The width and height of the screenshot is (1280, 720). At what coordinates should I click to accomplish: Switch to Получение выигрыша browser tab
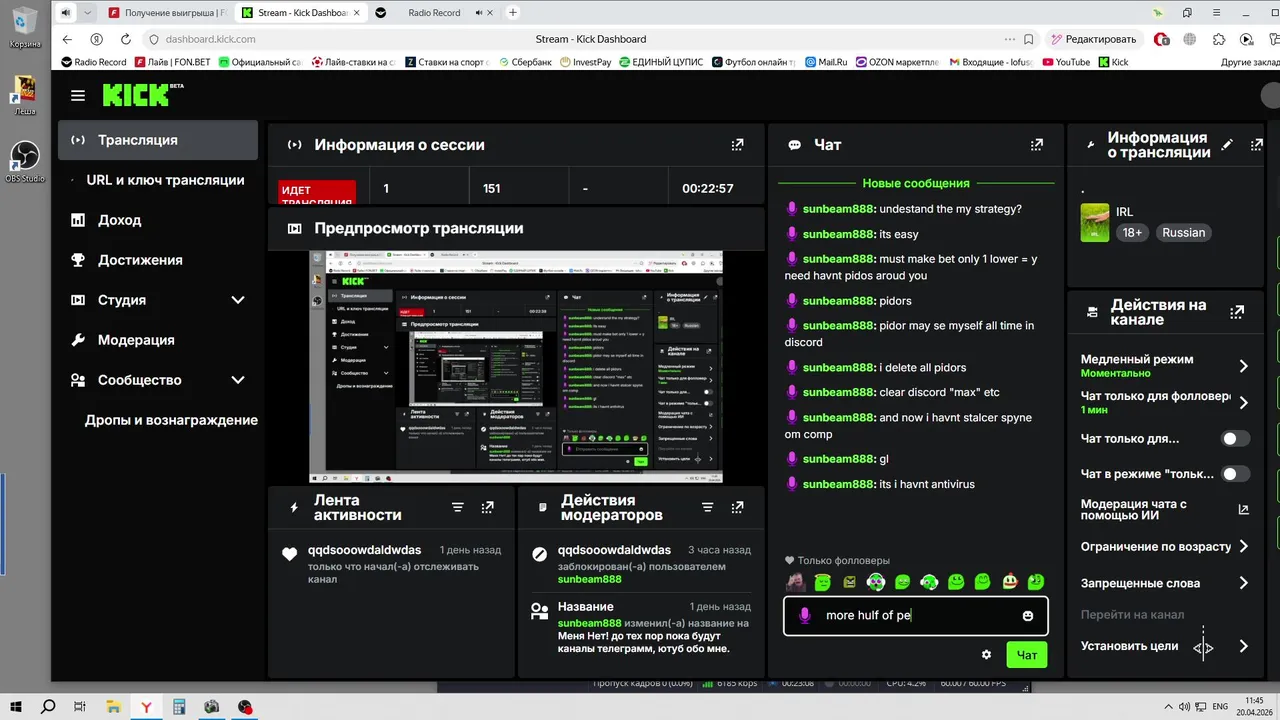(x=168, y=13)
